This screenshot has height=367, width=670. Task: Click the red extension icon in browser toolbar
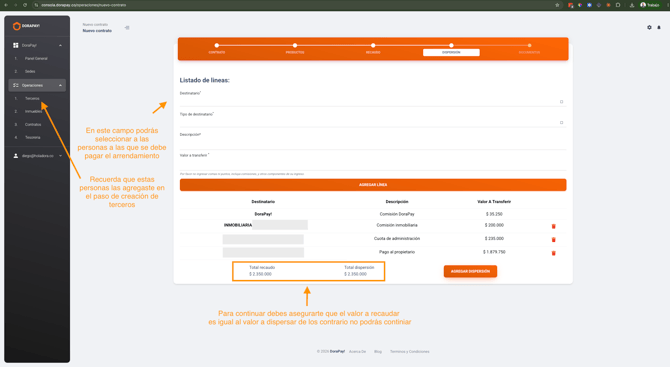coord(570,5)
